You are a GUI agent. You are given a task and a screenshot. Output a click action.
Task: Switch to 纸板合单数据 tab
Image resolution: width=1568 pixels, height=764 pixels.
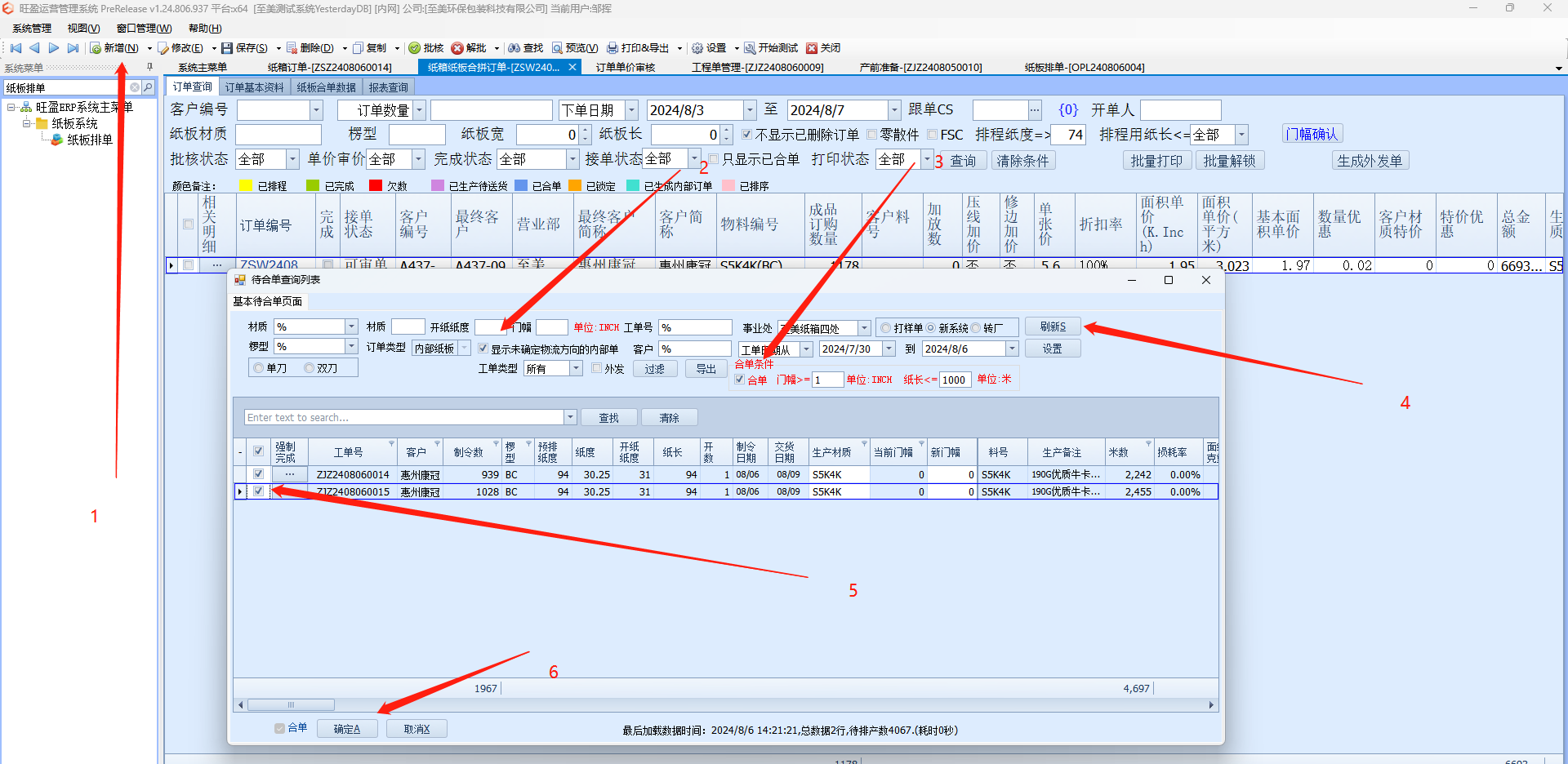tap(326, 87)
